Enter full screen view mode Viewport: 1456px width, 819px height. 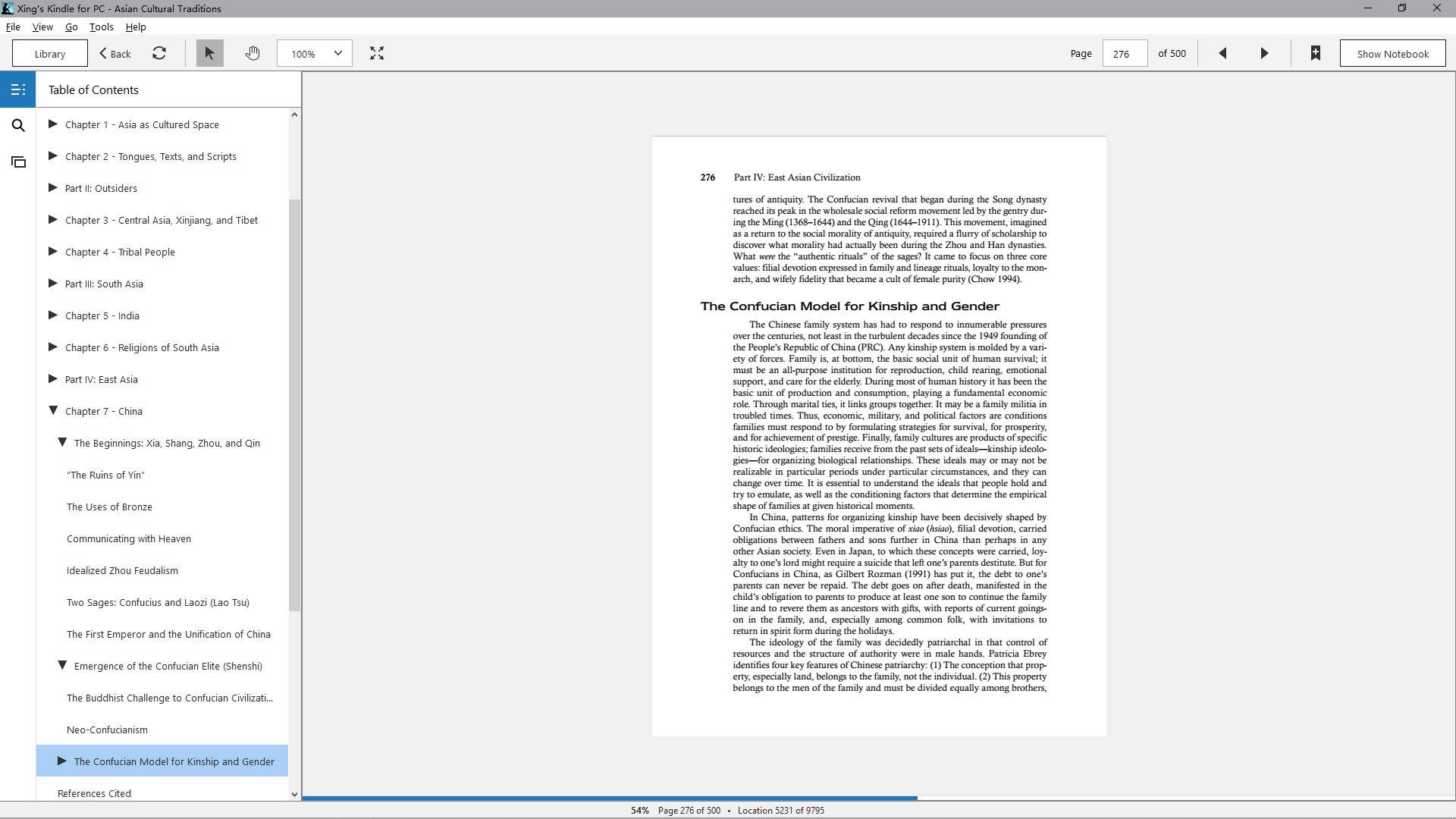(377, 53)
